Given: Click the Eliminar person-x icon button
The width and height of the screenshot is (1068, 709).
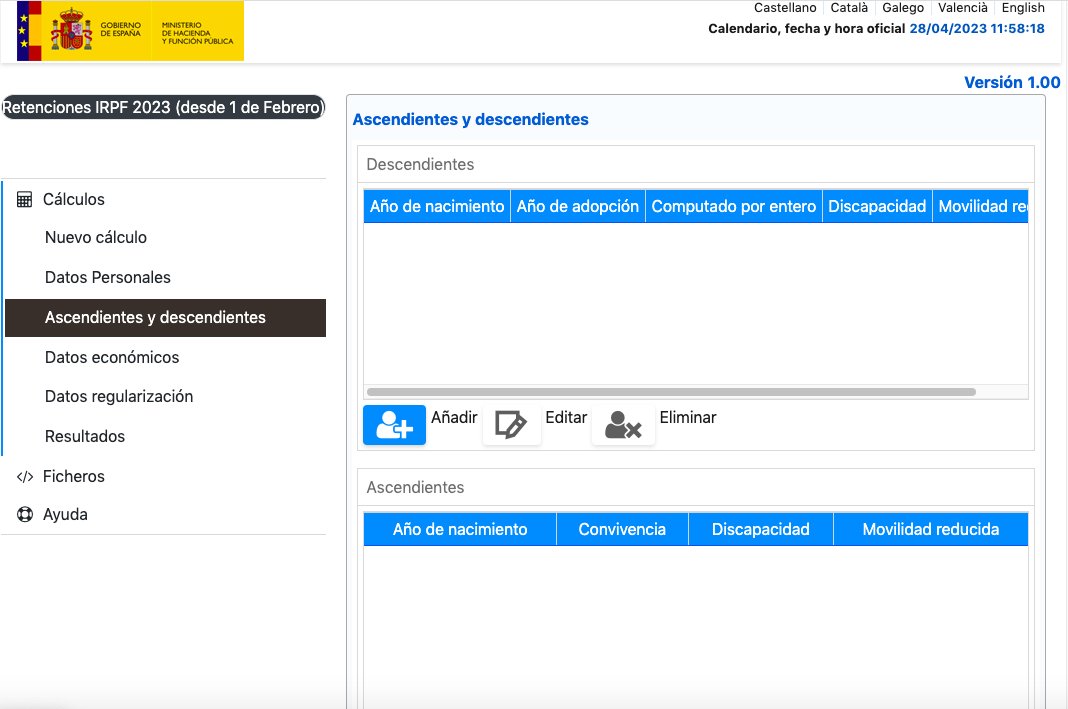Looking at the screenshot, I should coord(623,425).
